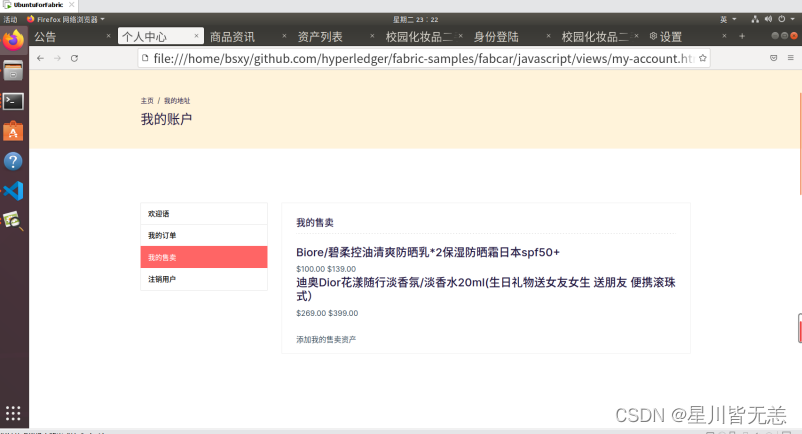Image resolution: width=802 pixels, height=434 pixels.
Task: Select the UbuntuForFabric VM tab
Action: [38, 5]
